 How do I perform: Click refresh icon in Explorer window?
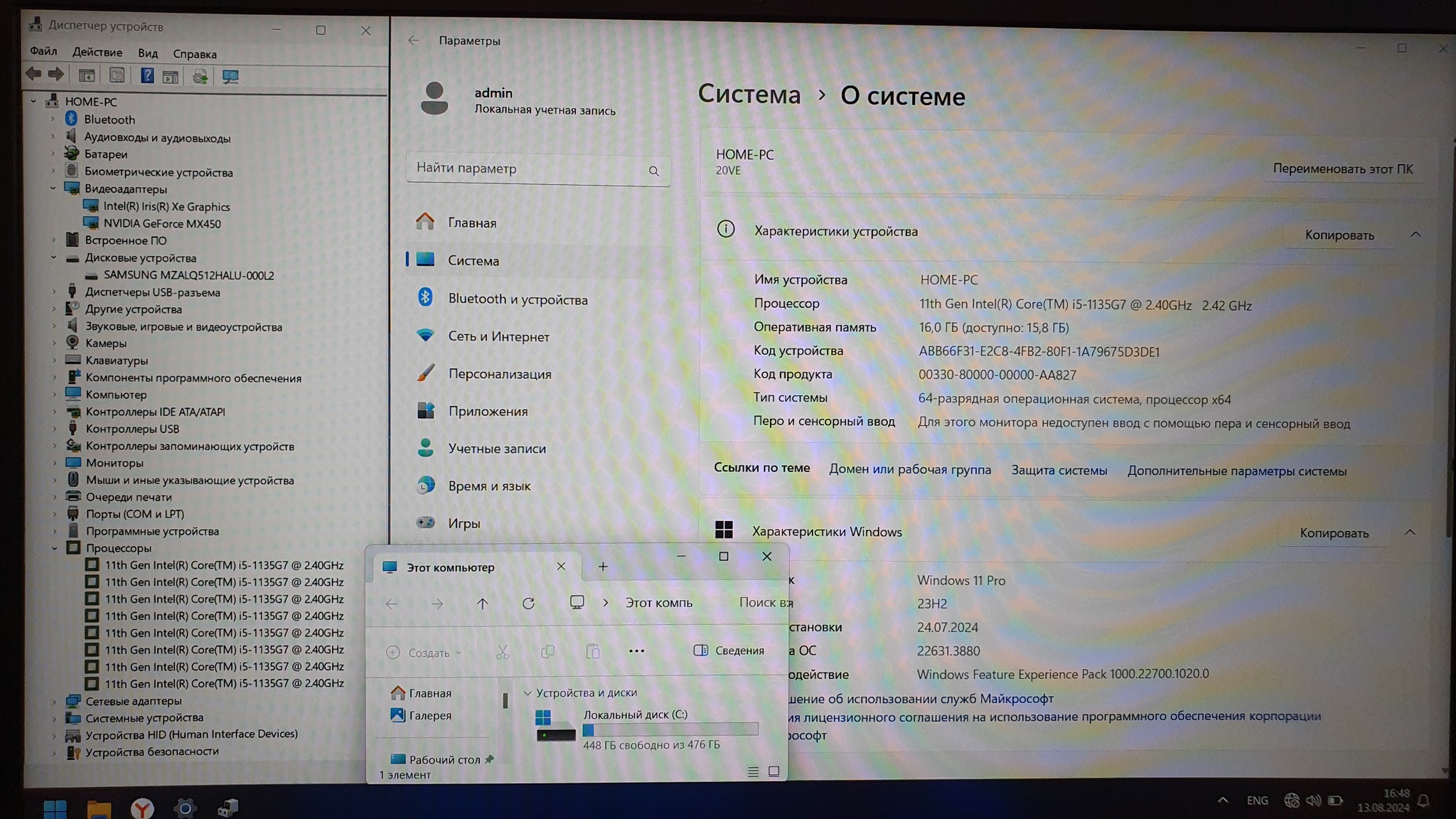tap(528, 603)
